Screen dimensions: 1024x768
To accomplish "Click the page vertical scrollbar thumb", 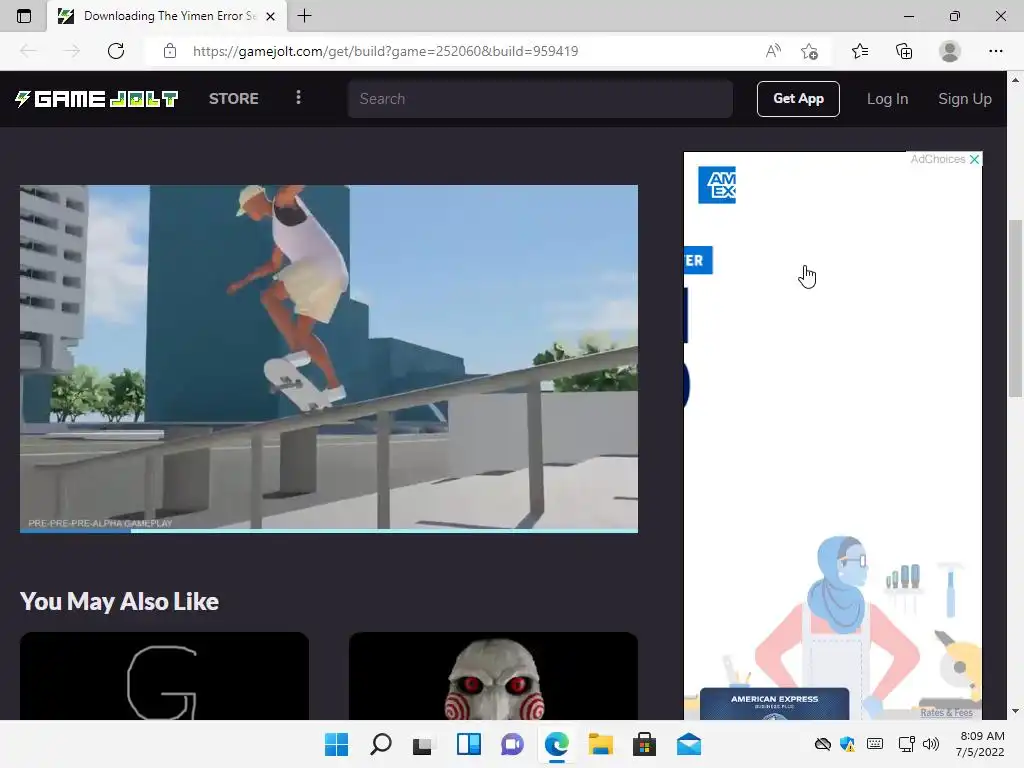I will (x=1015, y=308).
